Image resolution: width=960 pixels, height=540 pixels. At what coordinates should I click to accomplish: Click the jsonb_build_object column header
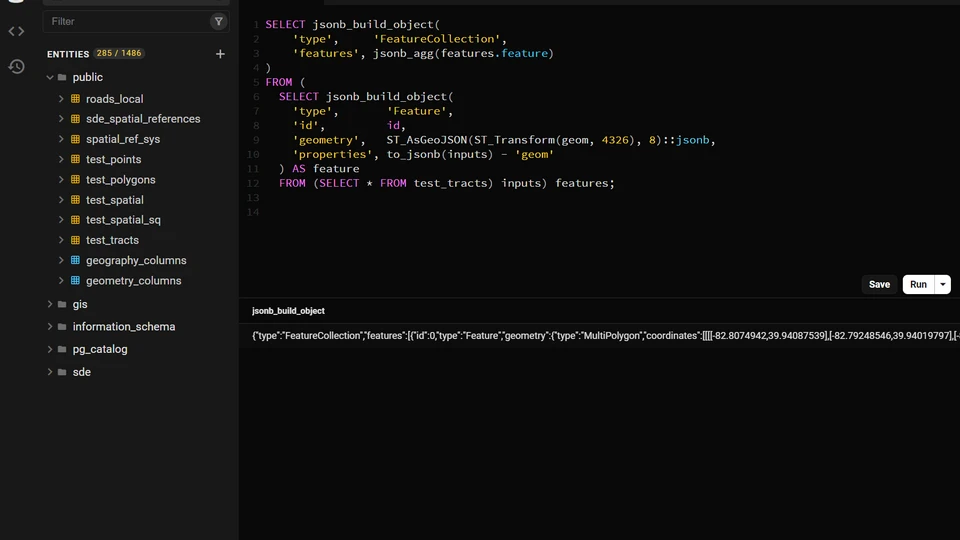(x=288, y=311)
